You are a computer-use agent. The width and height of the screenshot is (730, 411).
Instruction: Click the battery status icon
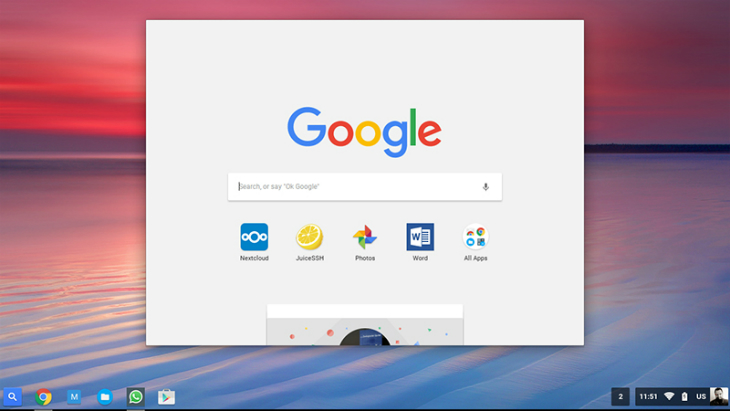click(x=684, y=397)
